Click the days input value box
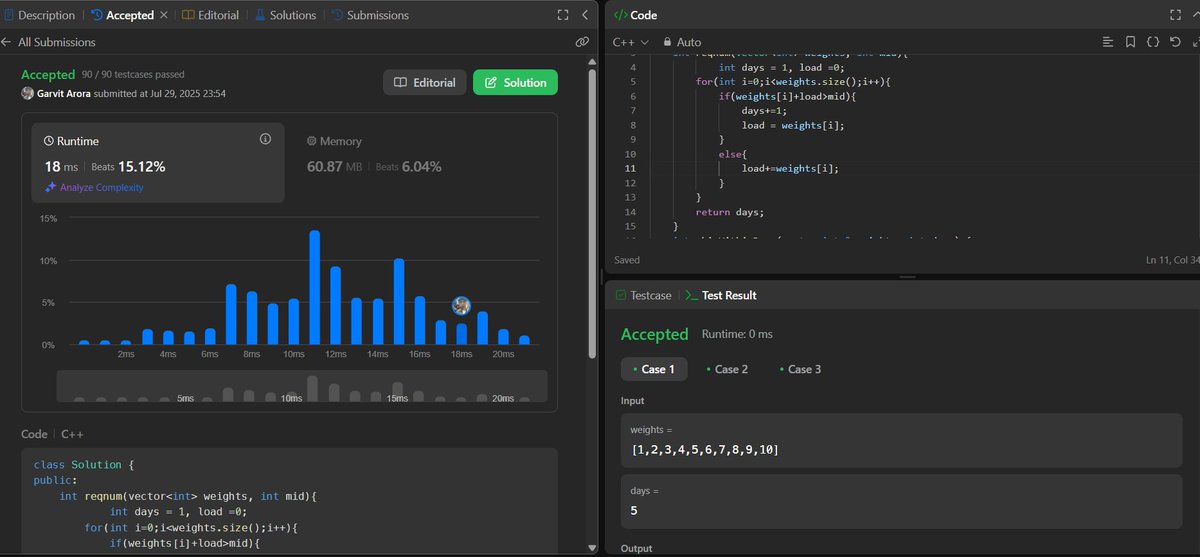Image resolution: width=1200 pixels, height=557 pixels. tap(902, 501)
